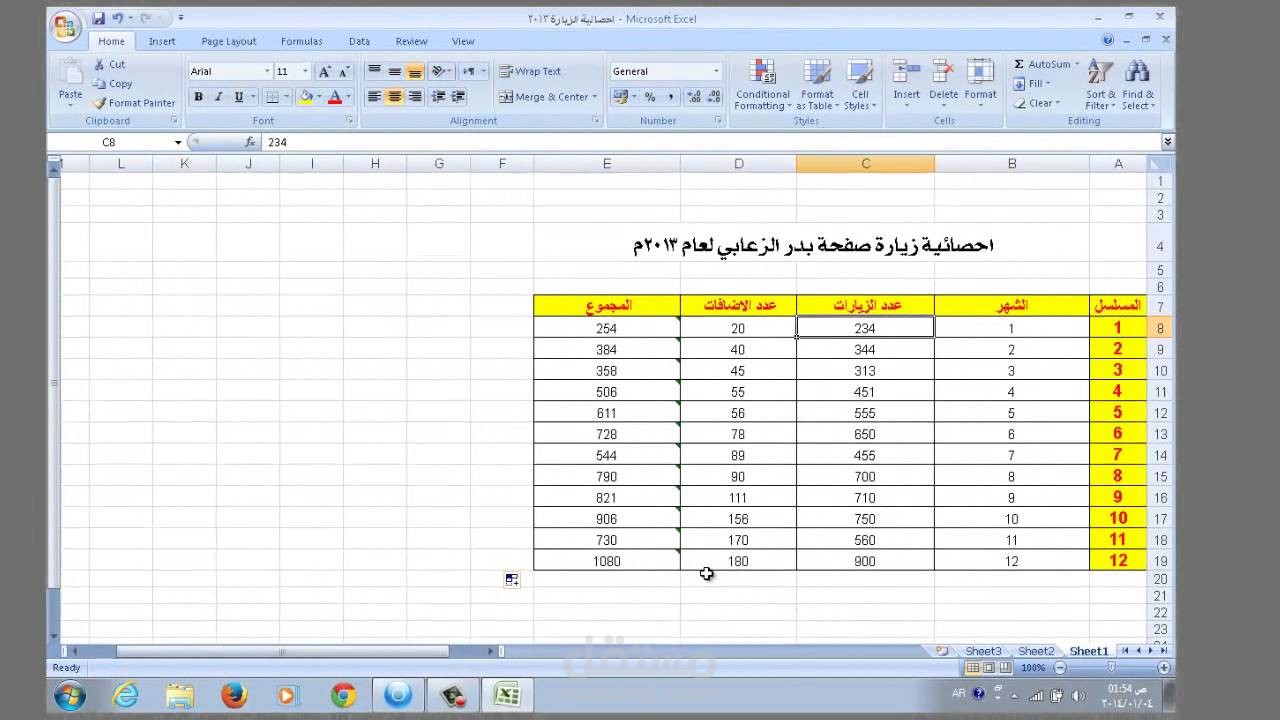Toggle Center horizontal alignment

(x=394, y=97)
